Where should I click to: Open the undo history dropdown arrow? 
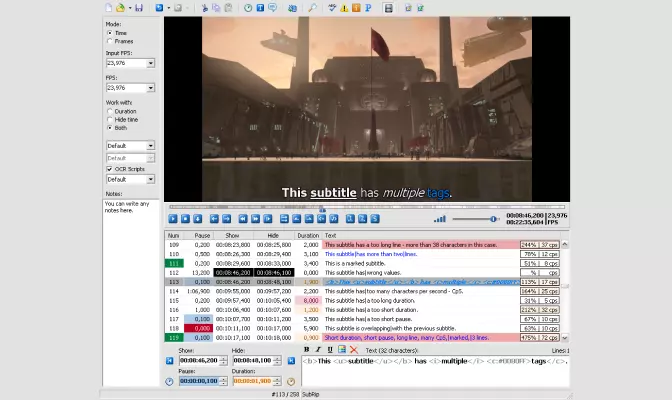[x=168, y=8]
